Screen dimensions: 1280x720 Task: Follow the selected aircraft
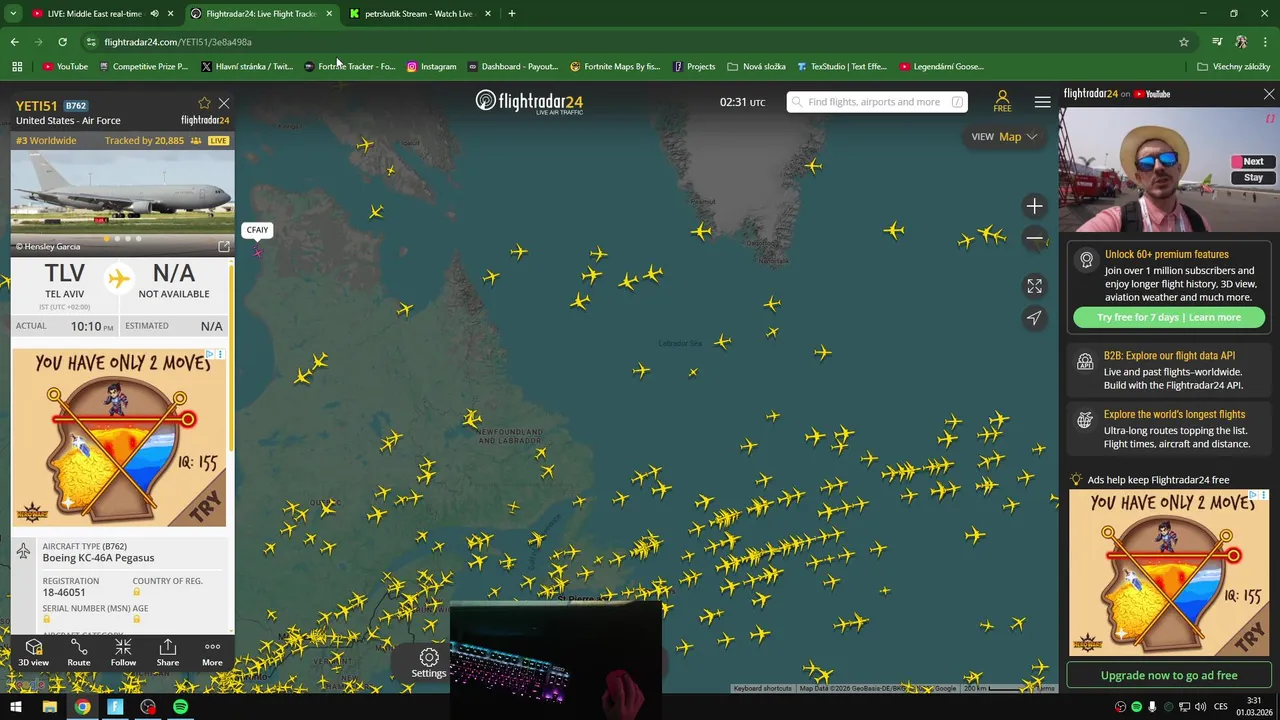(123, 653)
